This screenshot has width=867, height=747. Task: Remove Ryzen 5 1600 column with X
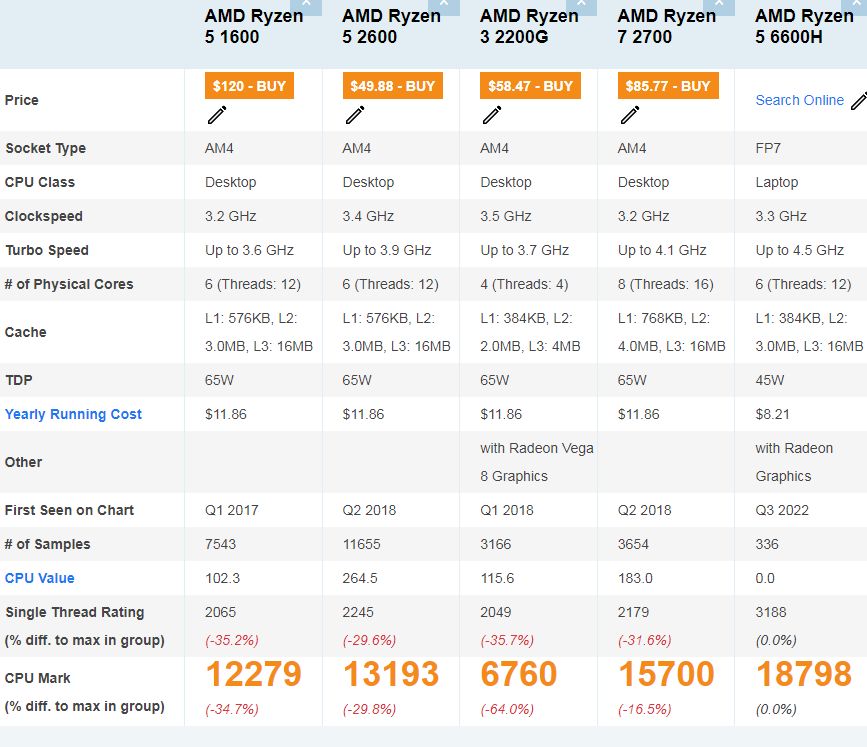tap(307, 6)
